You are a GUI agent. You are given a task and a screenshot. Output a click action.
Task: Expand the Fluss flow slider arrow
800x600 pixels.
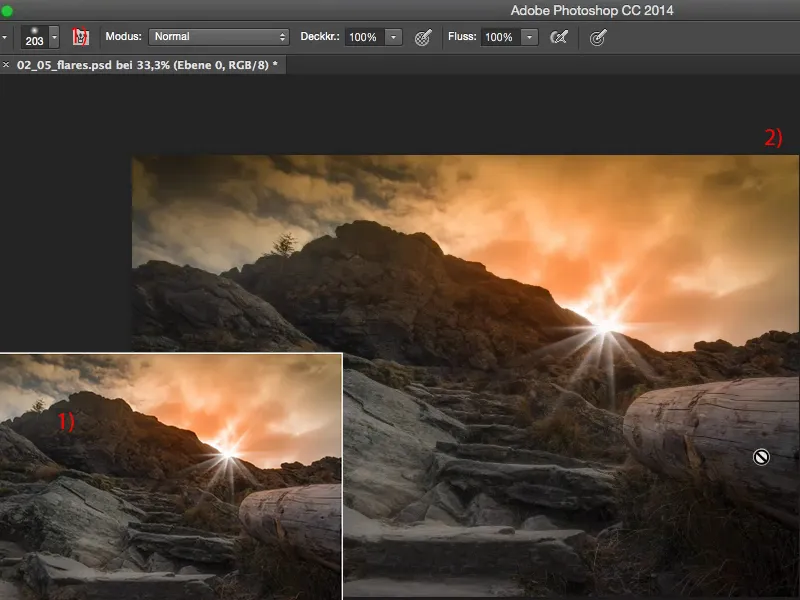[x=529, y=37]
